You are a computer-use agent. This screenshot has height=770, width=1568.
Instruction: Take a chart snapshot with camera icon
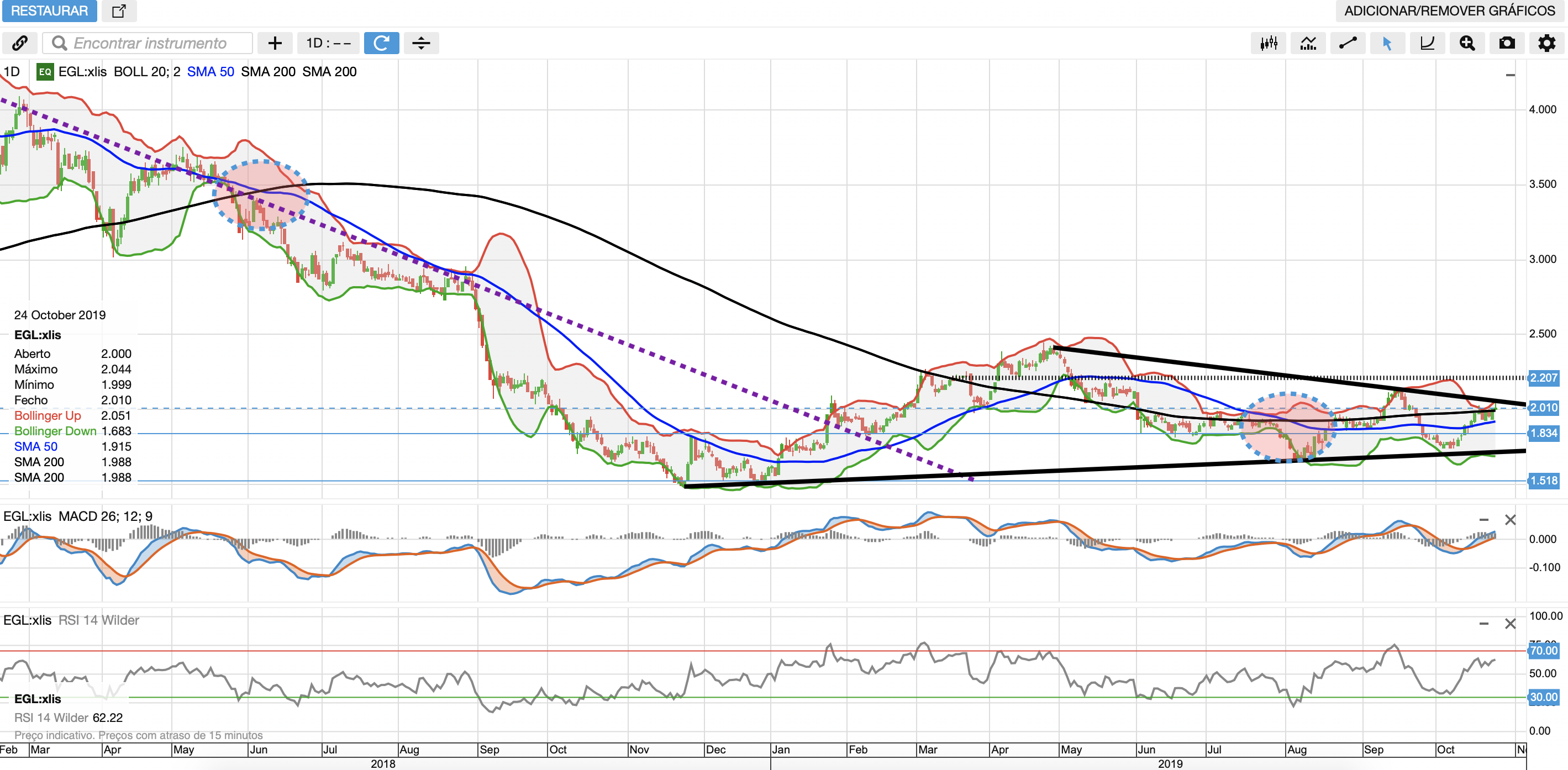(x=1507, y=43)
